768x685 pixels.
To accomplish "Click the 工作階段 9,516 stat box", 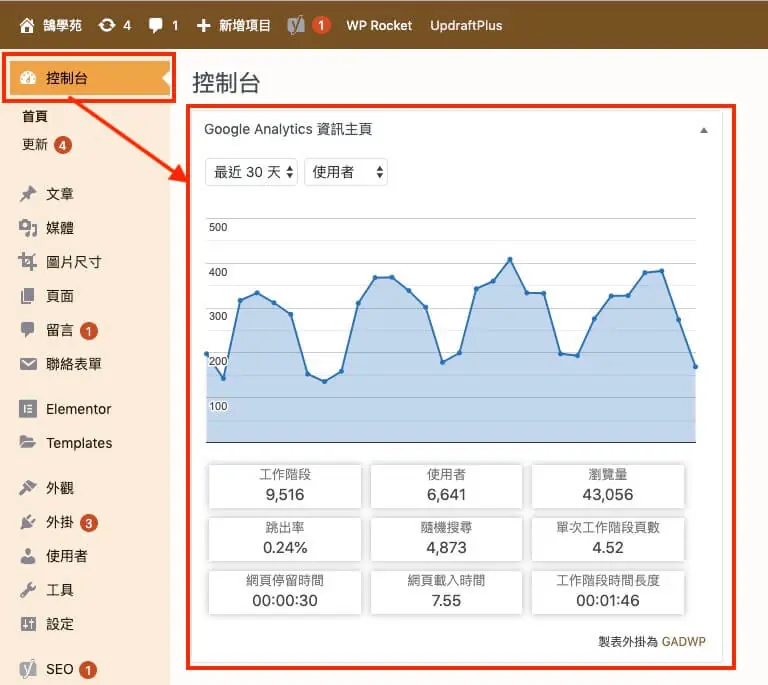I will (285, 486).
